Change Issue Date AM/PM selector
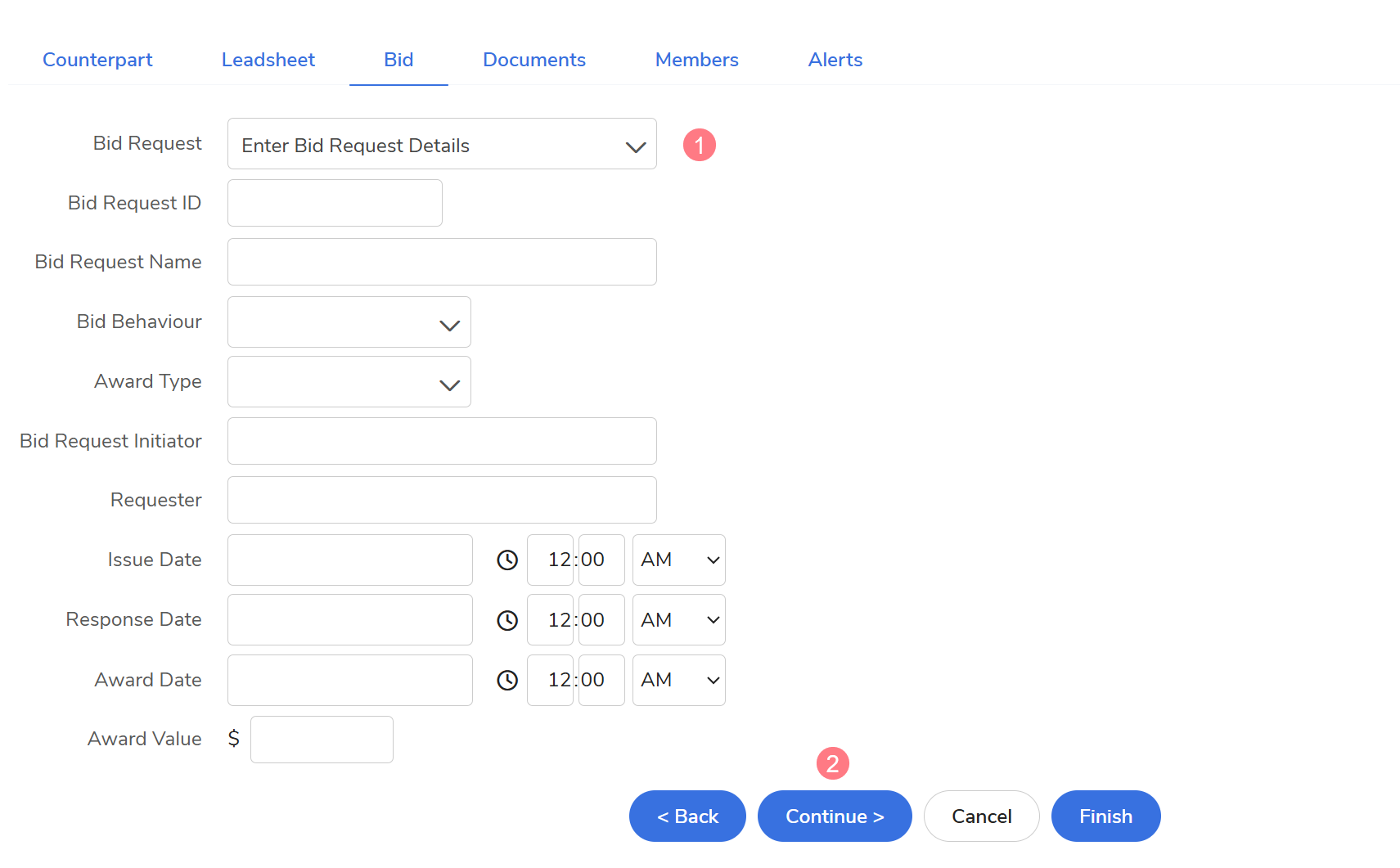This screenshot has height=868, width=1400. [x=679, y=560]
